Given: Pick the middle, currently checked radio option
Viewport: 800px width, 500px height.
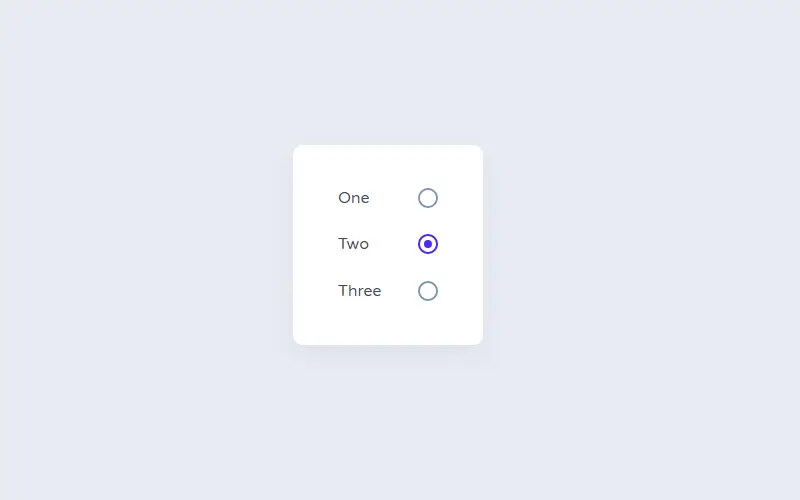Looking at the screenshot, I should [x=428, y=244].
